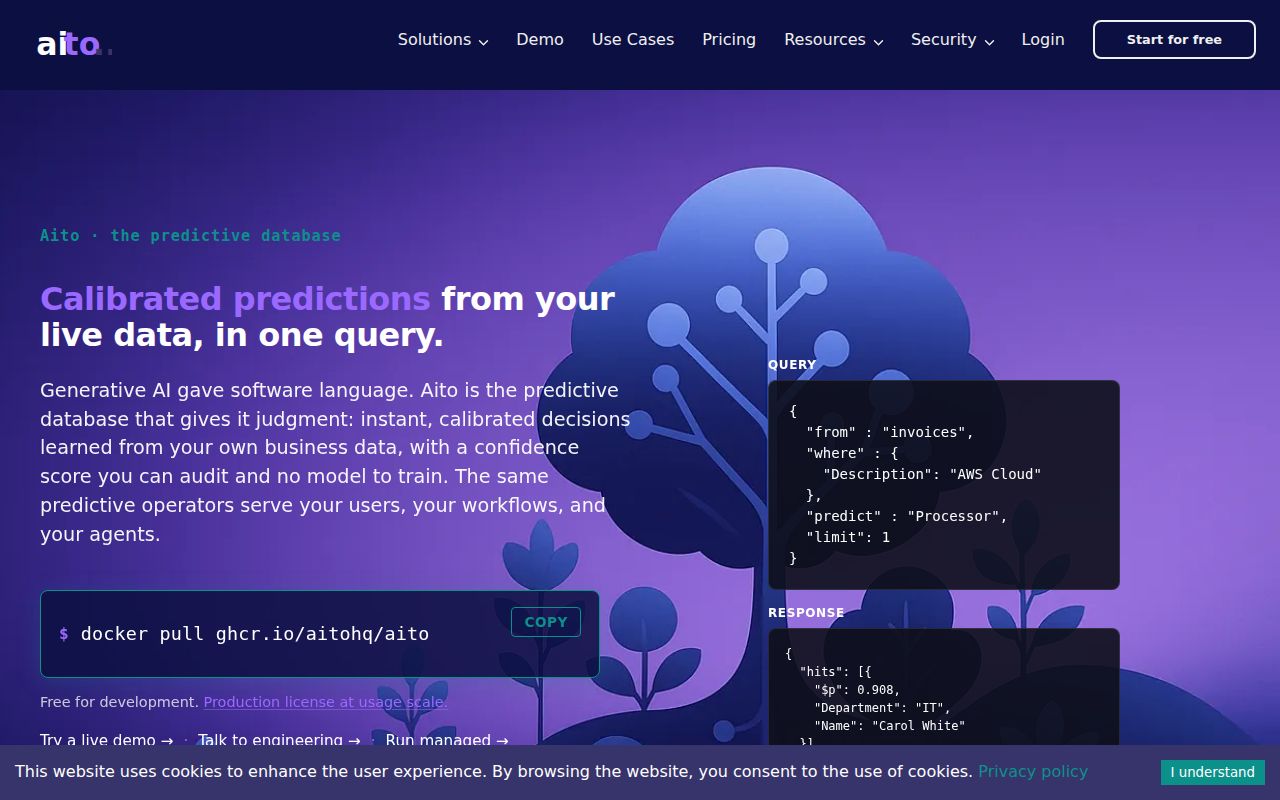
Task: Open the Login page
Action: [x=1043, y=40]
